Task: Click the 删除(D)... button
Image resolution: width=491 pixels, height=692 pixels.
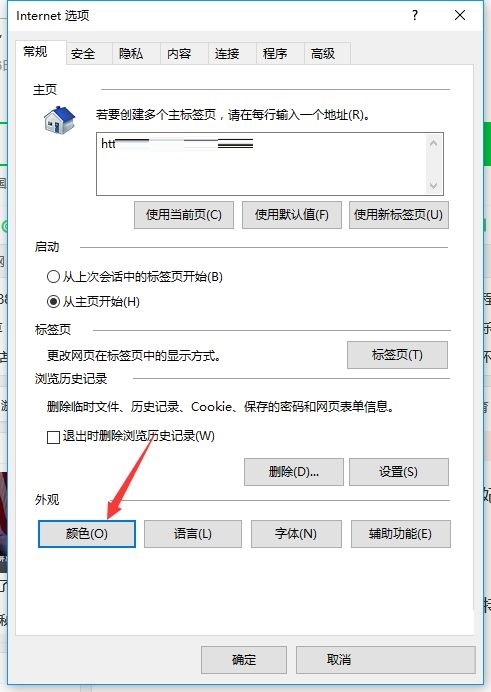Action: [293, 472]
